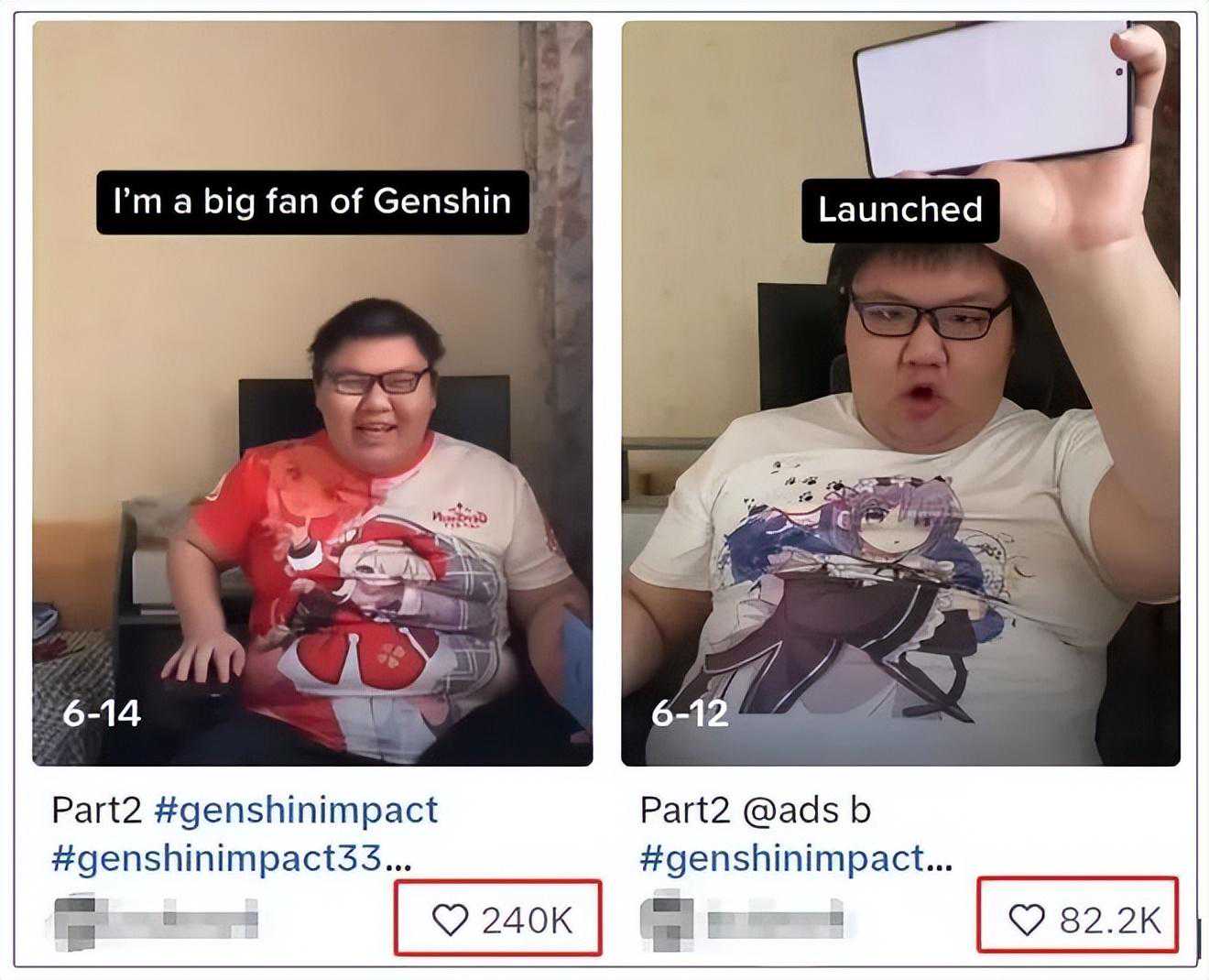Like the video with 240K likes
The image size is (1209, 980).
pos(450,920)
